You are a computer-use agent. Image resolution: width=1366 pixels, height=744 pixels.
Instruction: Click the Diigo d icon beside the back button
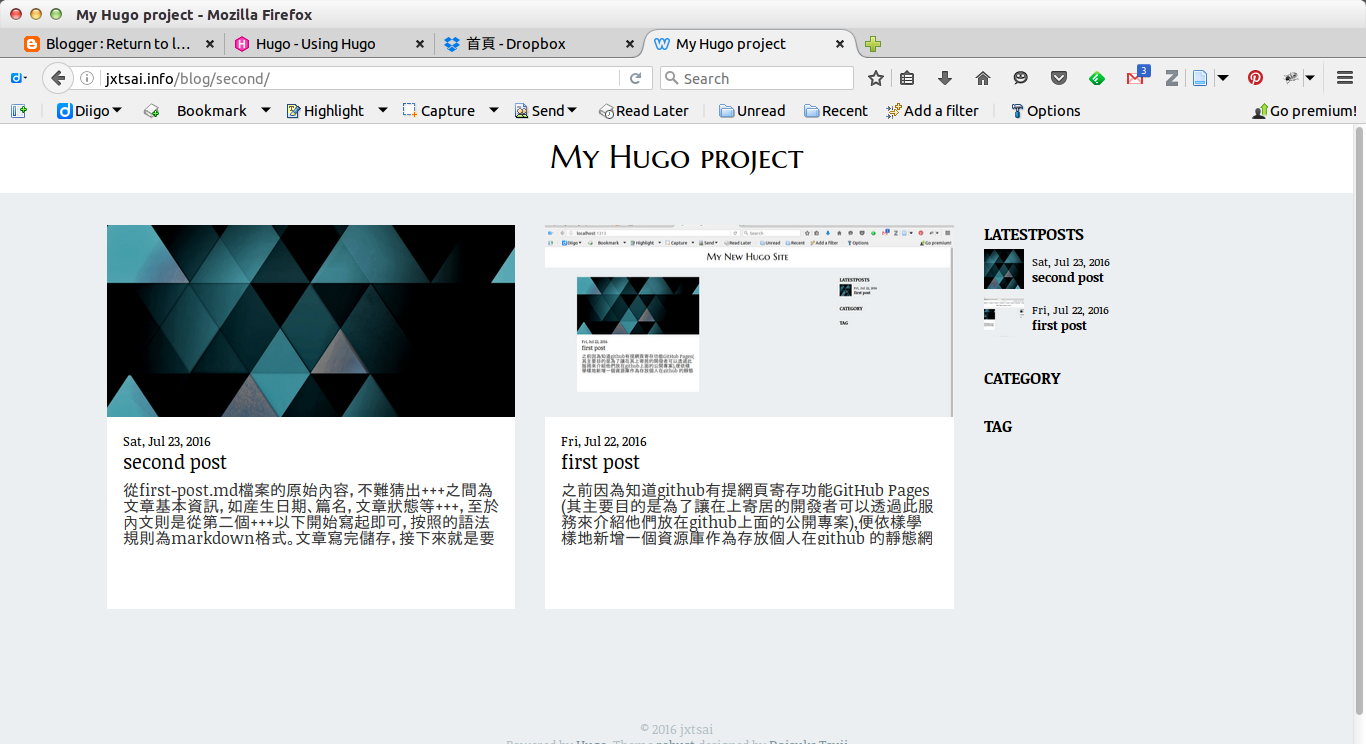18,78
